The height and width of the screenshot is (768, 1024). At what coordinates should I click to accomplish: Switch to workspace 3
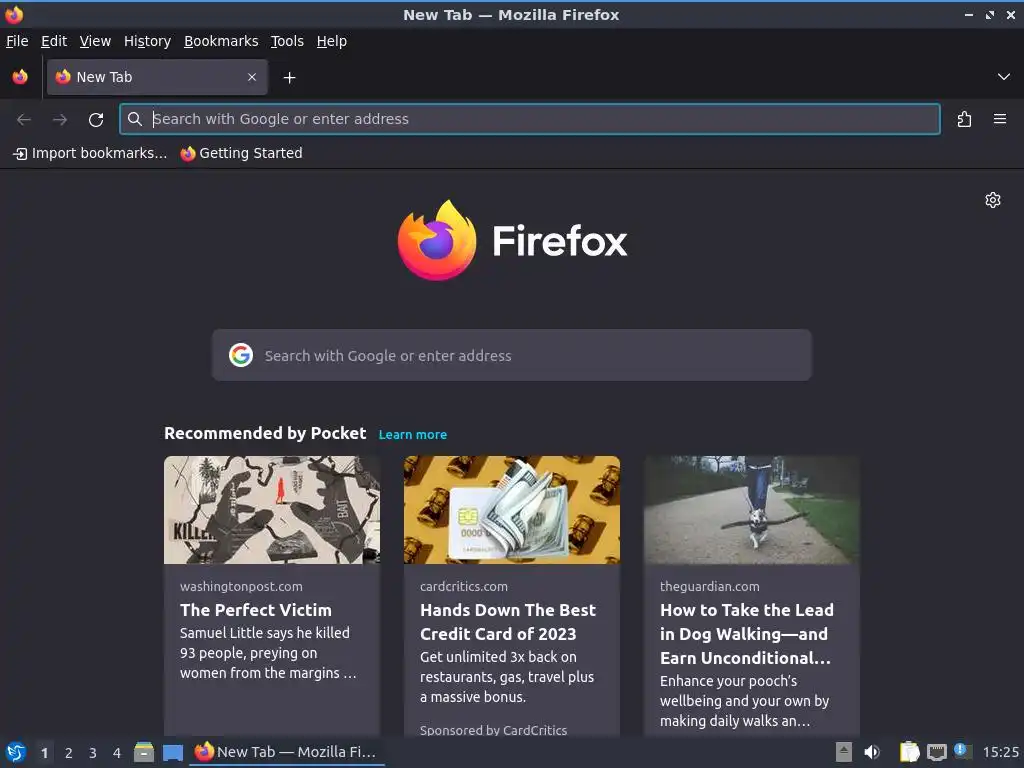tap(93, 753)
